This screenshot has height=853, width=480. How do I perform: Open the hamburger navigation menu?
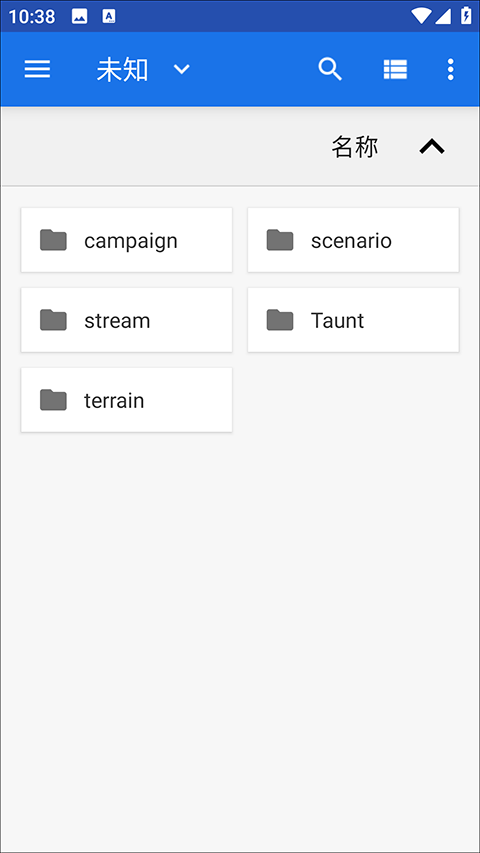pyautogui.click(x=37, y=70)
